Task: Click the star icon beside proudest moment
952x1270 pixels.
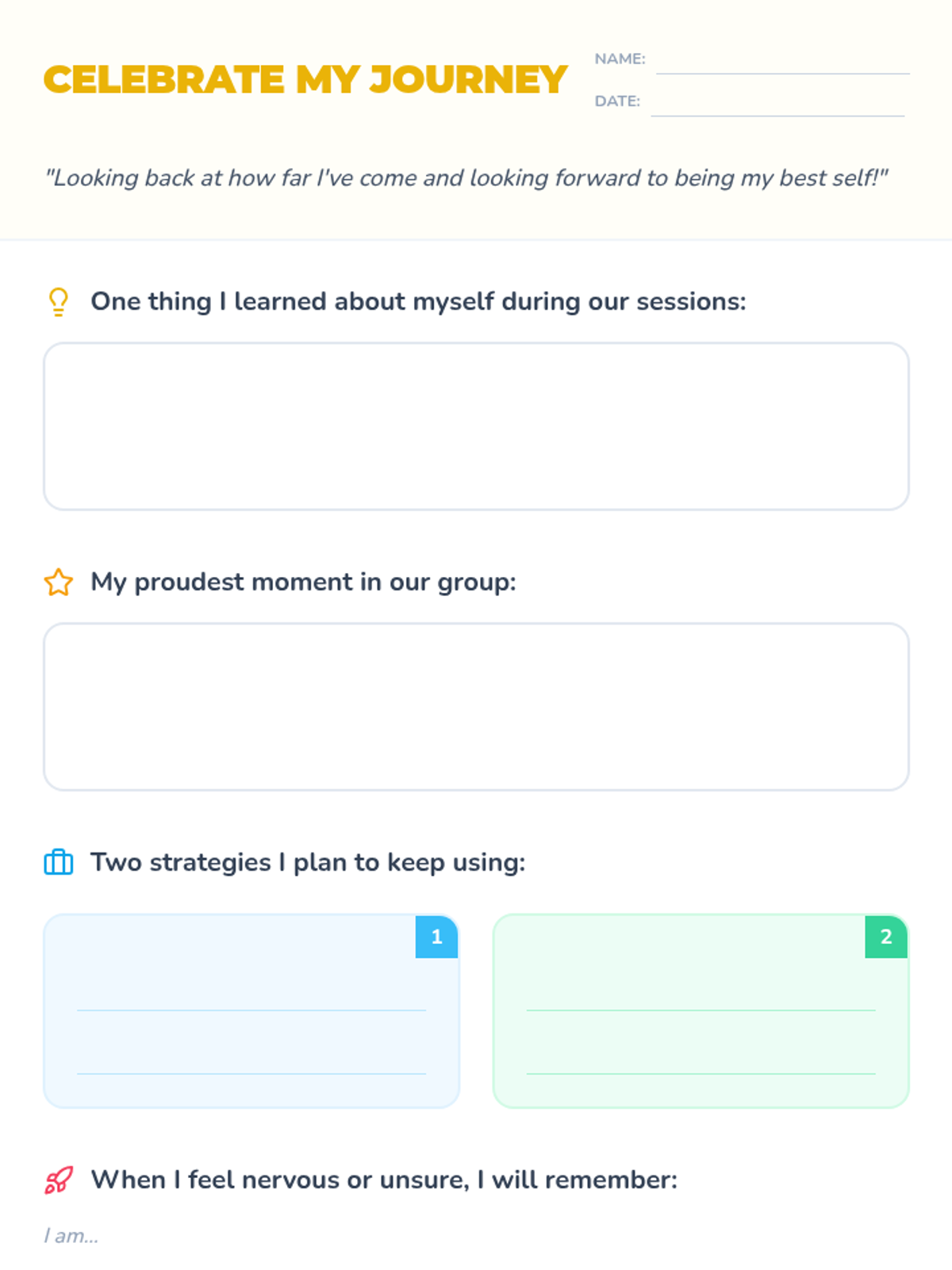Action: pyautogui.click(x=58, y=583)
